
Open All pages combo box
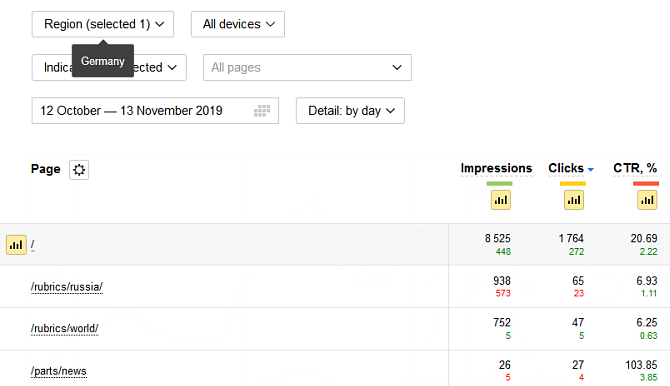(x=307, y=68)
